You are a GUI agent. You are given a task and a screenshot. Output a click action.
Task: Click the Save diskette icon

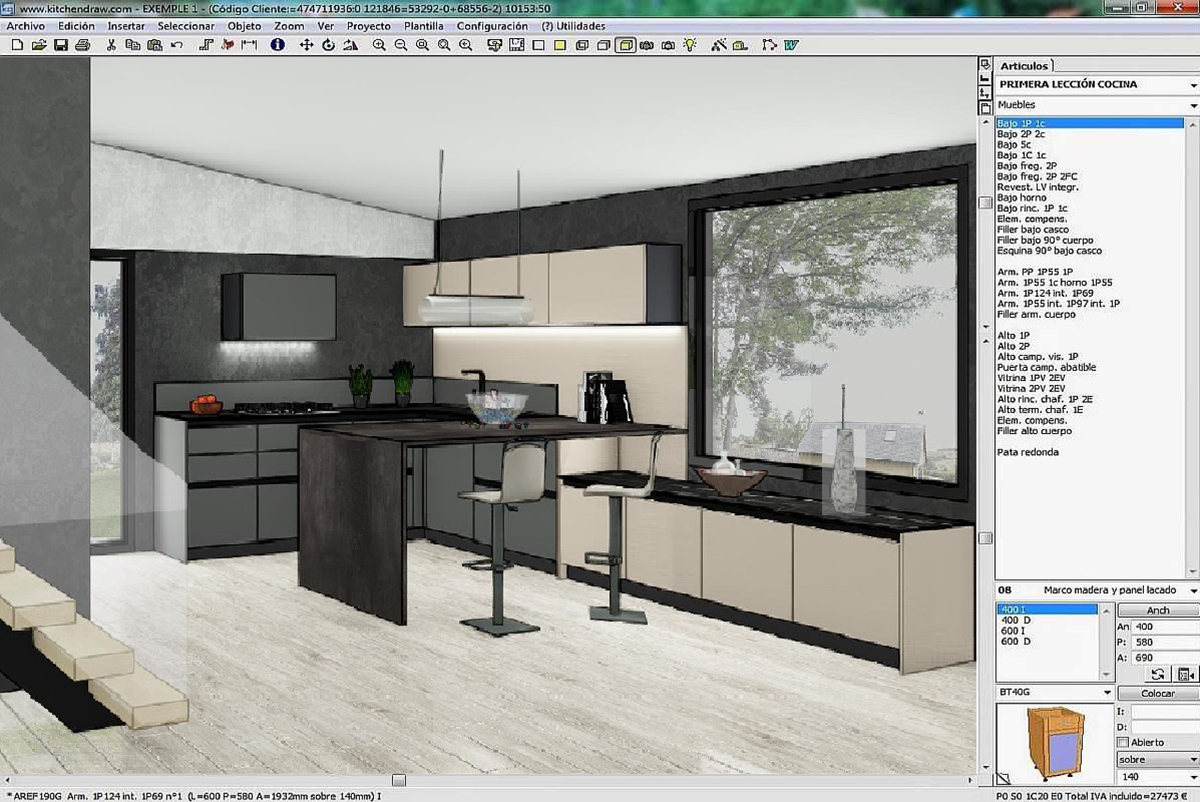pos(61,45)
